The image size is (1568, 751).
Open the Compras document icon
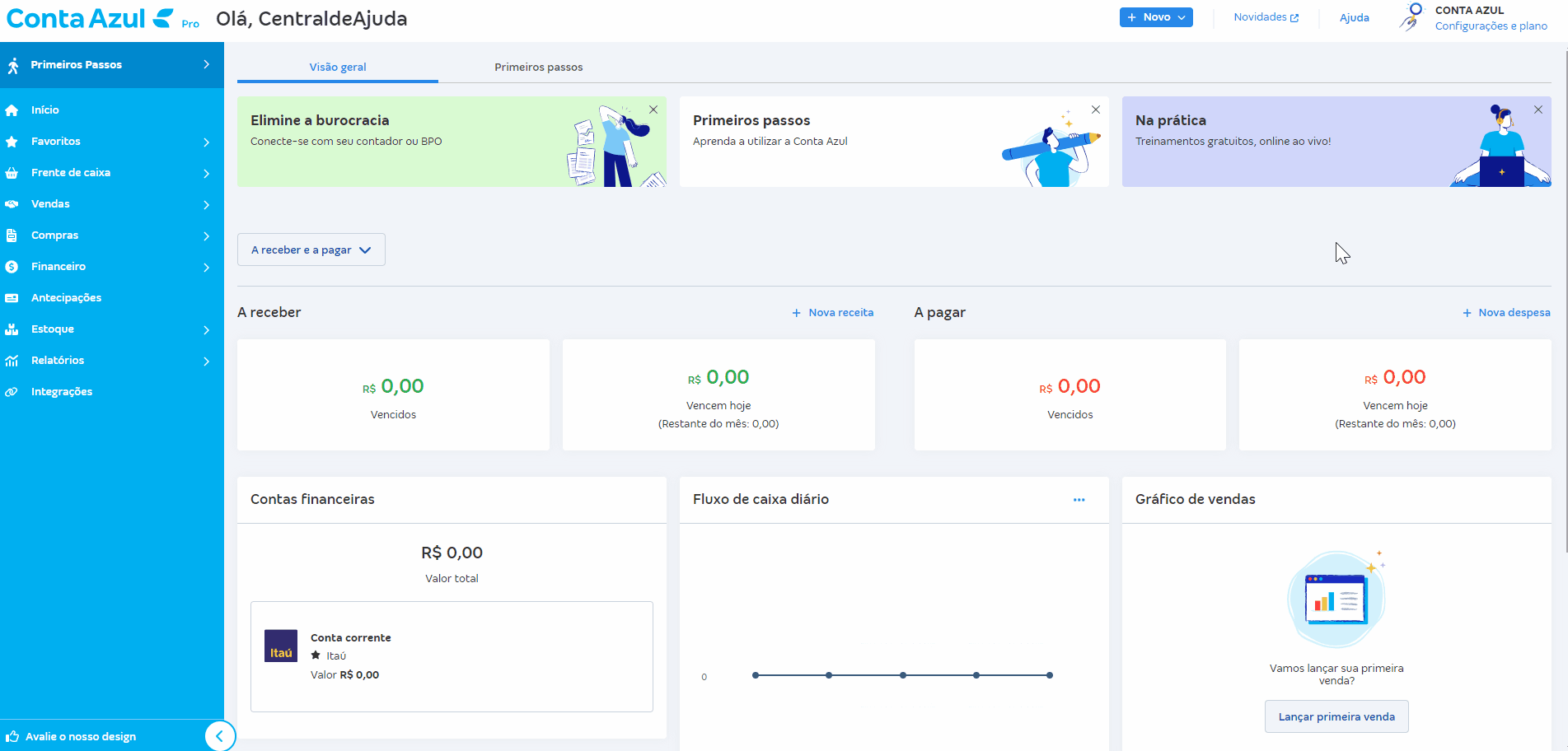[x=12, y=236]
